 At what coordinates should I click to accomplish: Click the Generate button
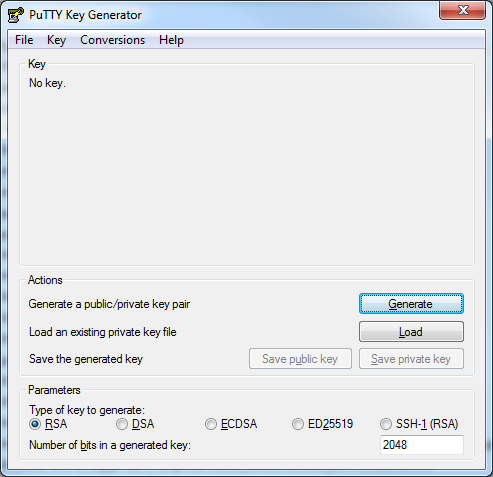point(411,304)
